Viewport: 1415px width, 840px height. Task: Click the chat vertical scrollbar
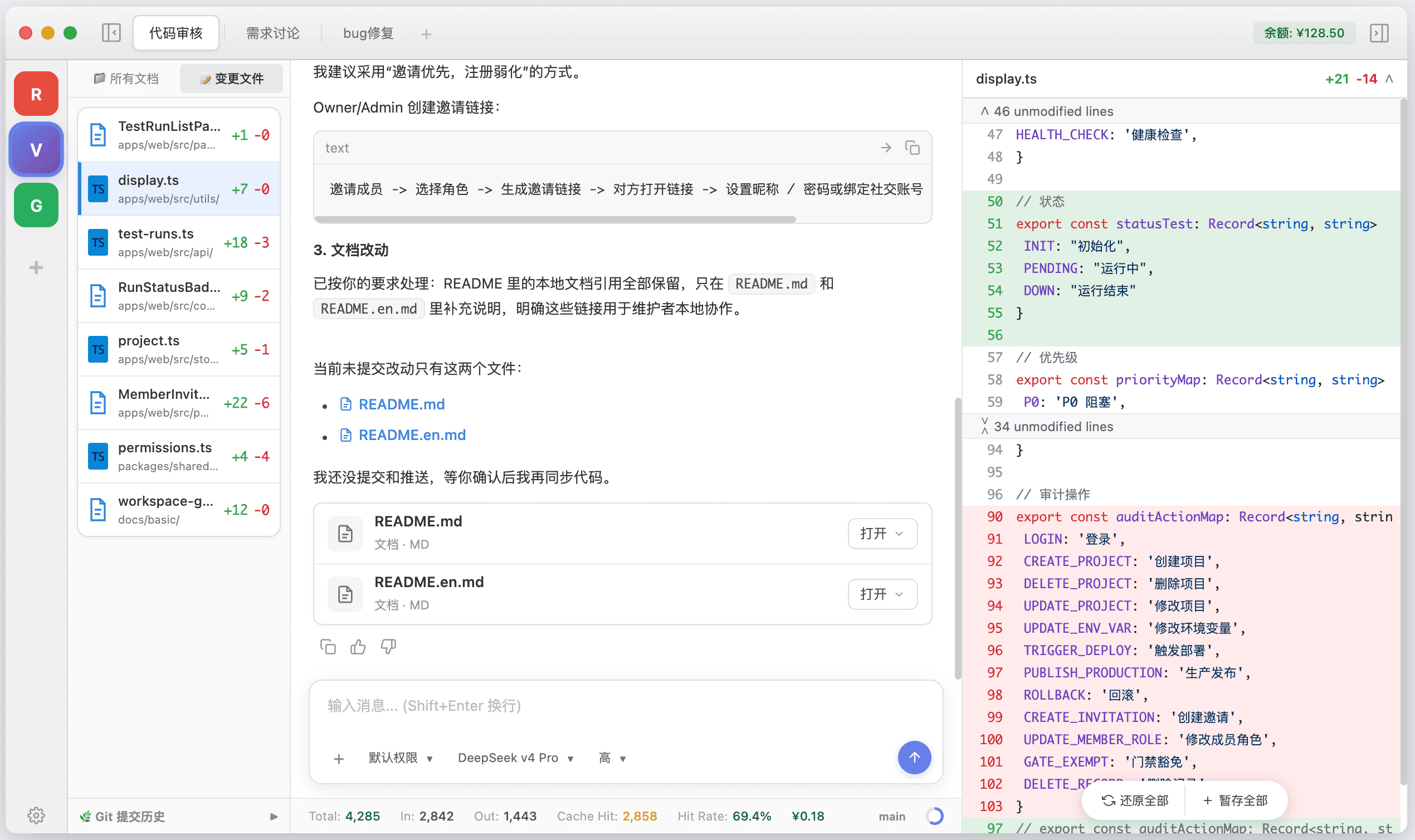click(x=958, y=538)
